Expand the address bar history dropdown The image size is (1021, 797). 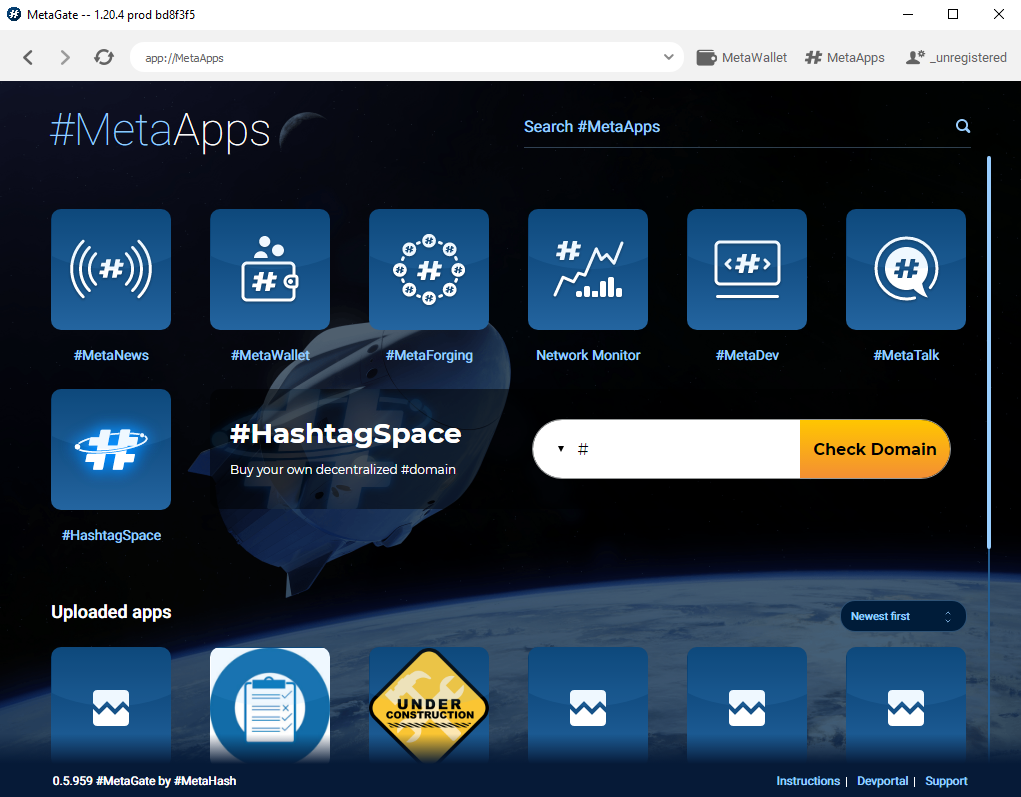pyautogui.click(x=668, y=57)
